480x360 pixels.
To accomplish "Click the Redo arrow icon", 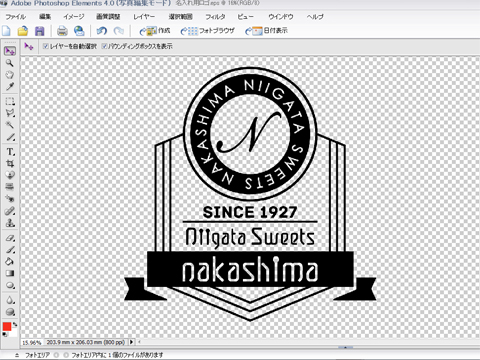I will point(118,31).
